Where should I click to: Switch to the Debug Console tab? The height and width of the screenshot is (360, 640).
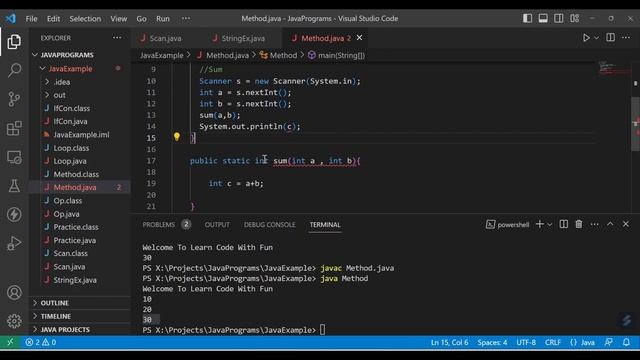point(269,224)
